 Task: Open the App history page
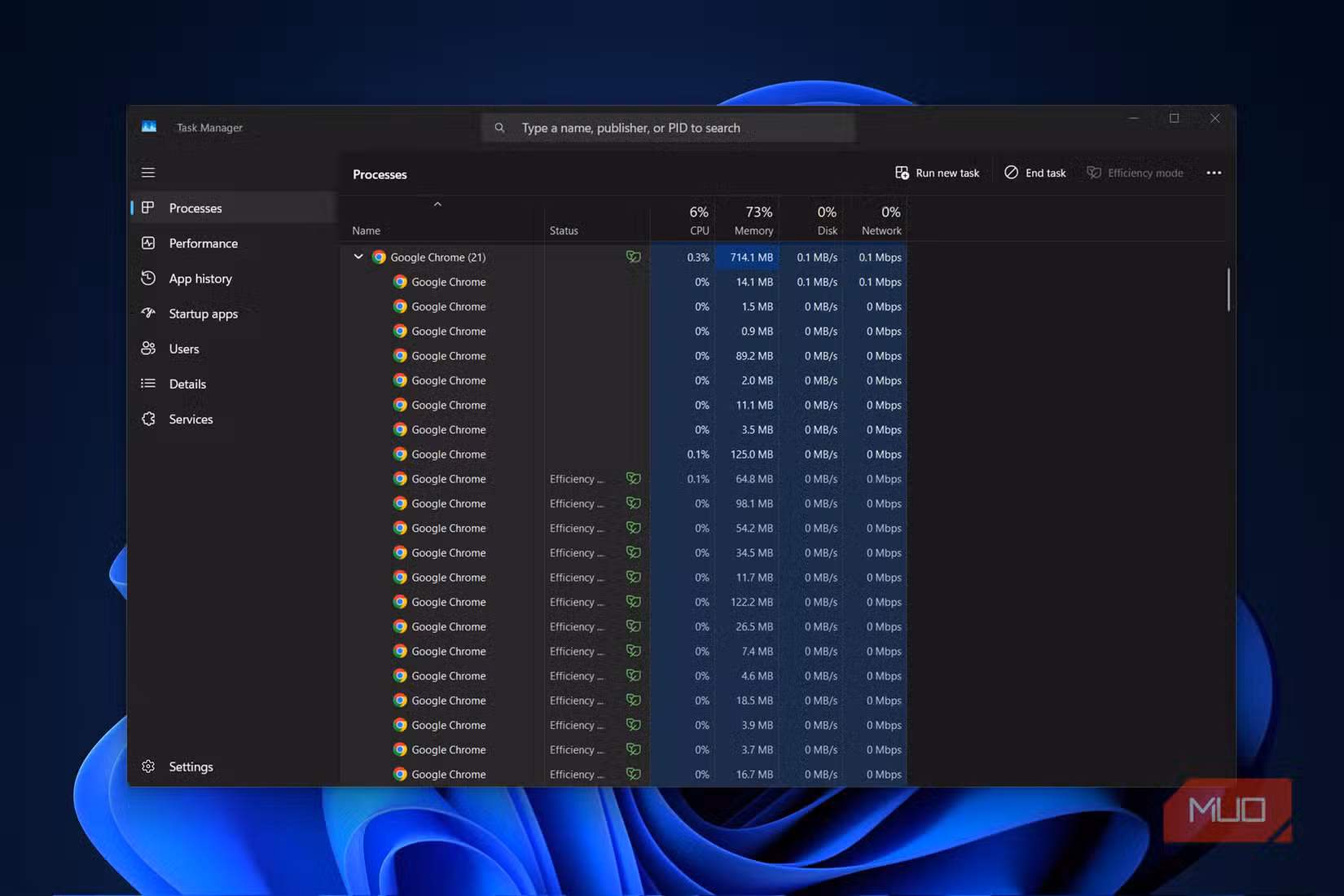pyautogui.click(x=234, y=278)
